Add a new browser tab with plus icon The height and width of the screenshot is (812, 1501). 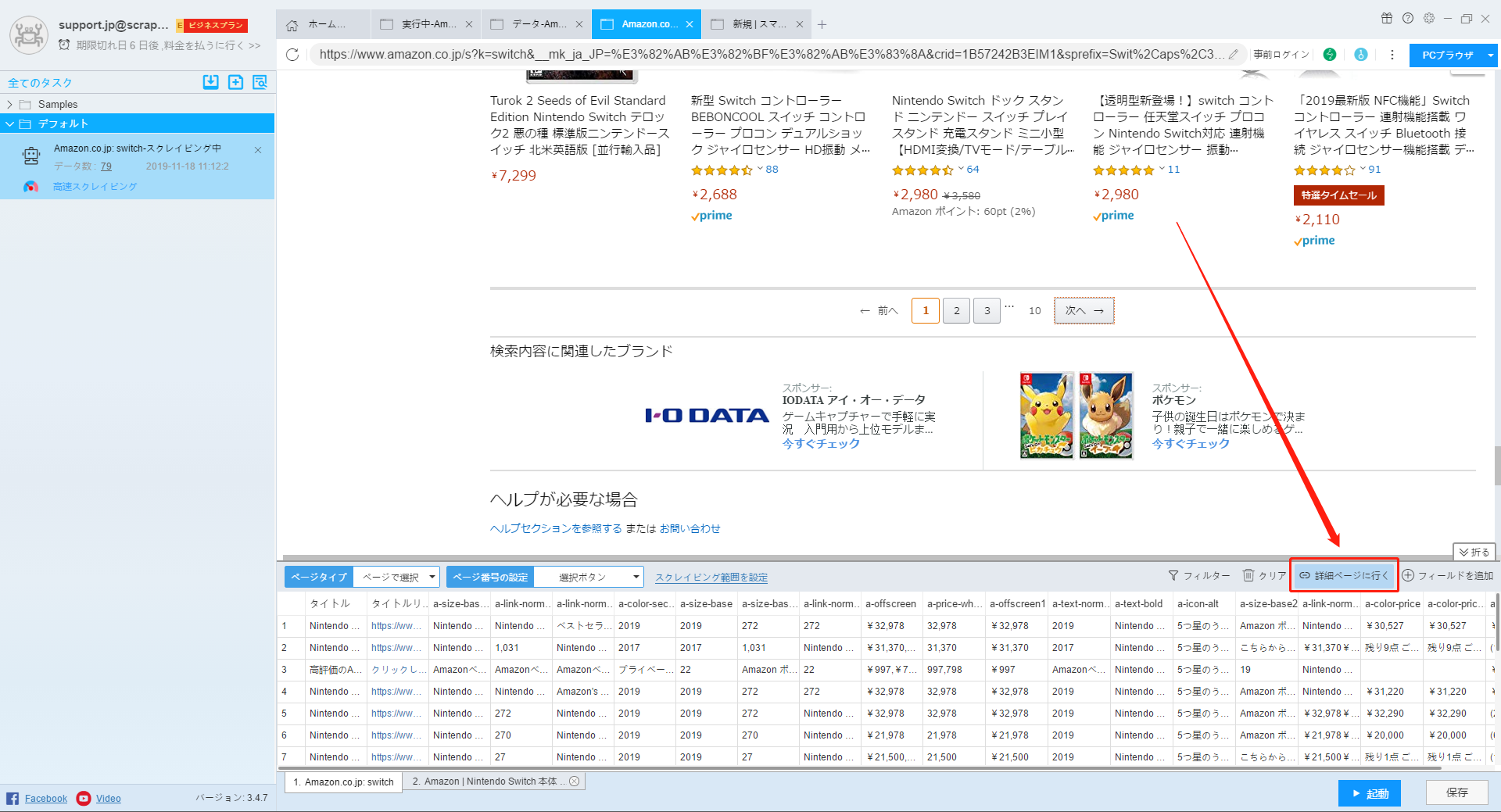(822, 24)
